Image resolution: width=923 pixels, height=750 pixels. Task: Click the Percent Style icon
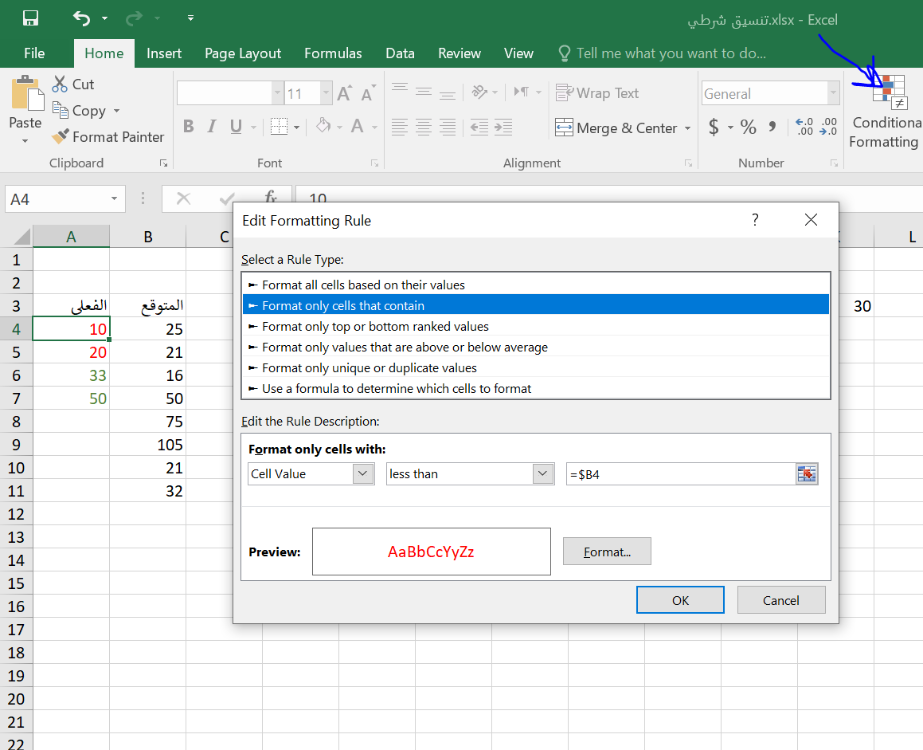coord(749,127)
